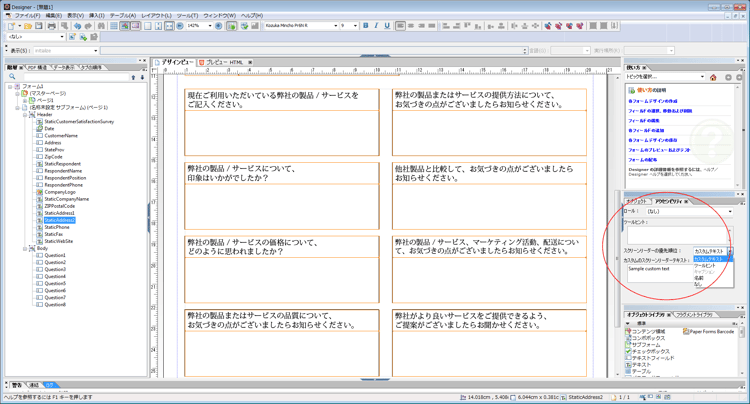This screenshot has width=750, height=404.
Task: Click the New document toolbar icon
Action: coord(11,26)
